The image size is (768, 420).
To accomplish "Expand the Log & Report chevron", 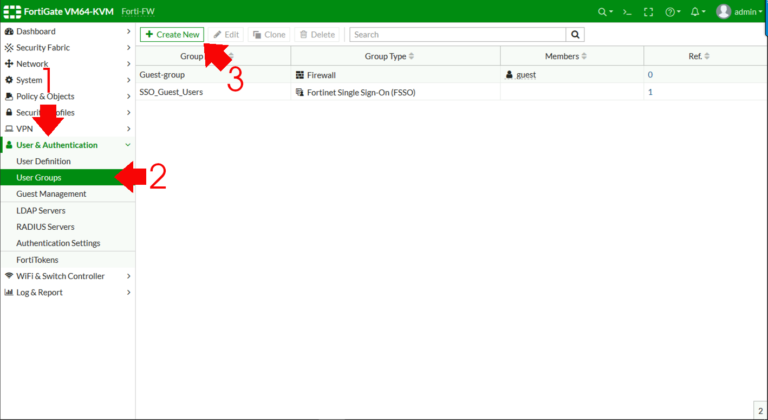I will coord(128,292).
